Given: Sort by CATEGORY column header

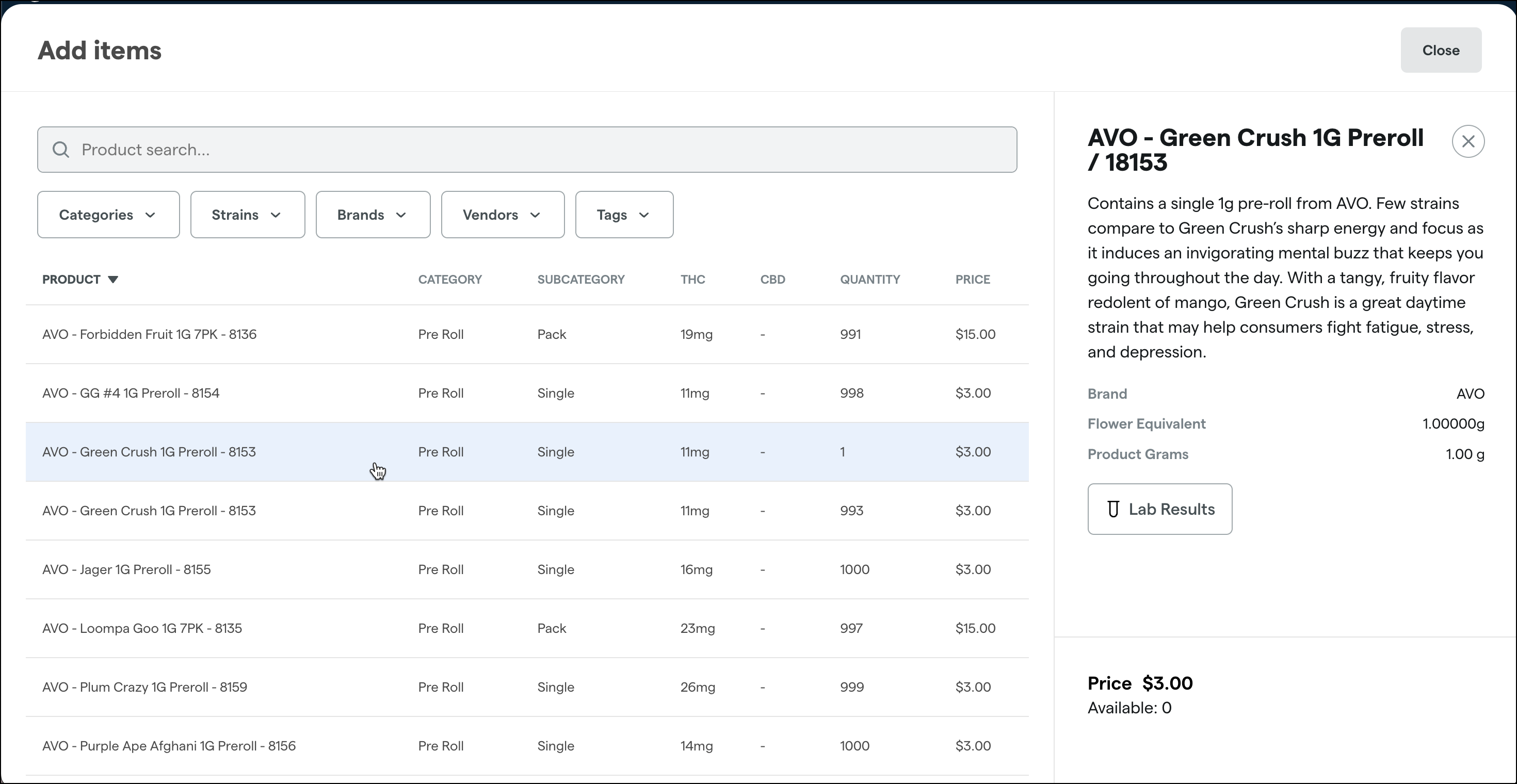Looking at the screenshot, I should [x=450, y=280].
